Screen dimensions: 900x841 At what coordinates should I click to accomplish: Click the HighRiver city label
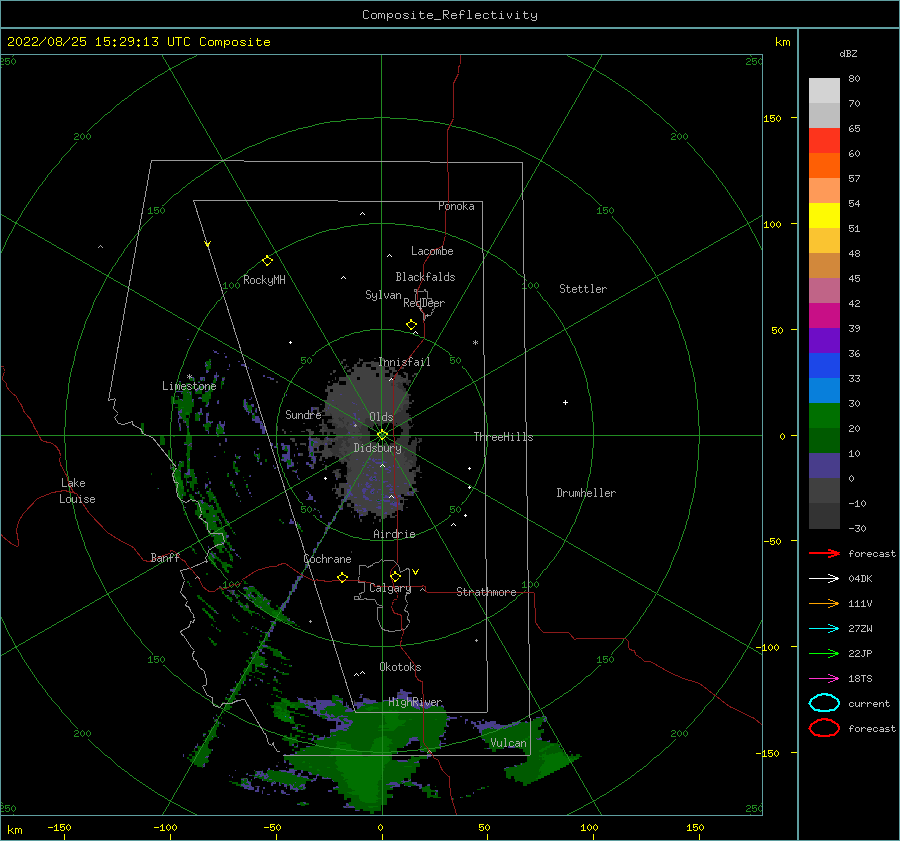pos(415,702)
